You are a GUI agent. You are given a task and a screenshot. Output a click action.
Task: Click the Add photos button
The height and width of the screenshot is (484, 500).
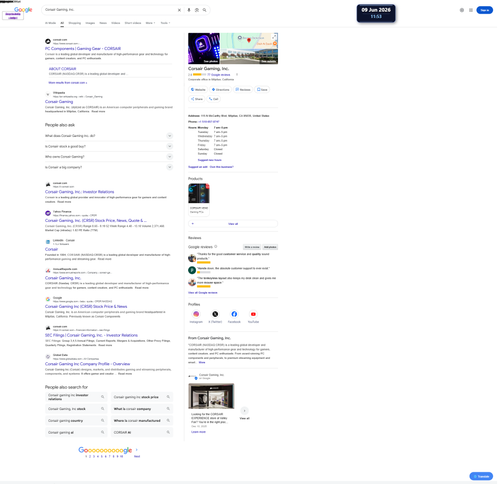pyautogui.click(x=270, y=247)
